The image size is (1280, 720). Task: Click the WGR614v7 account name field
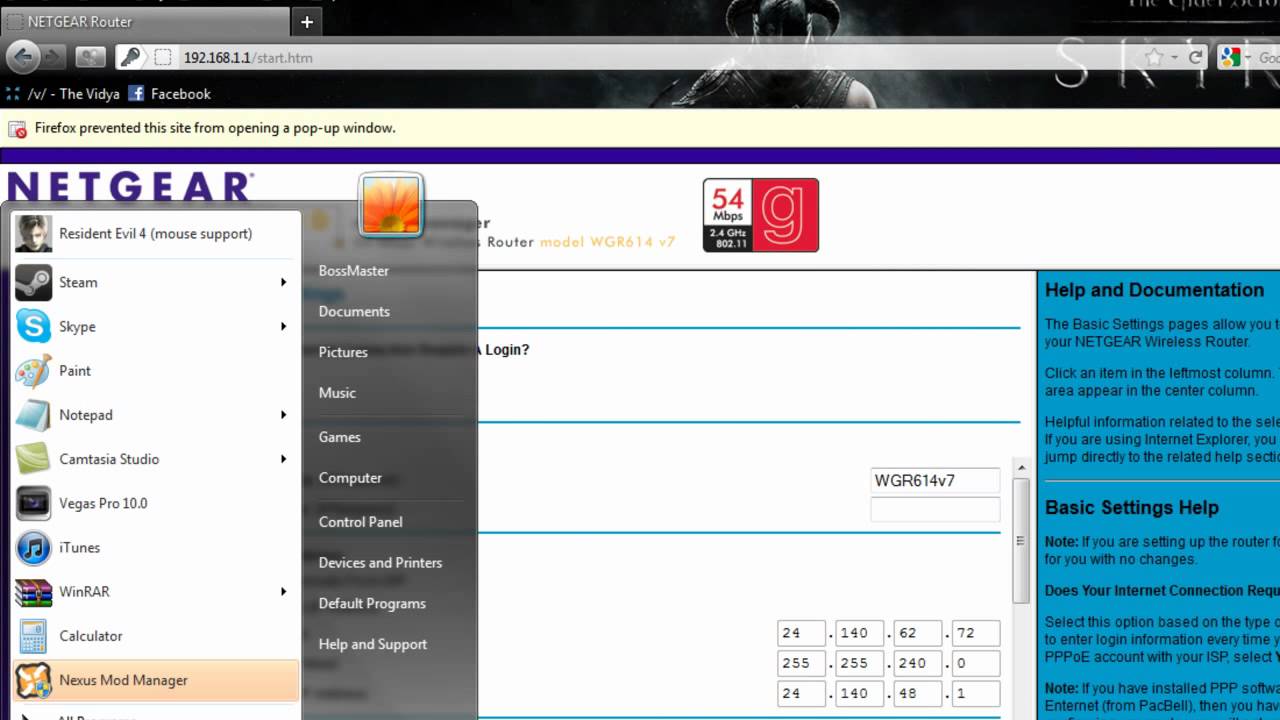point(935,481)
